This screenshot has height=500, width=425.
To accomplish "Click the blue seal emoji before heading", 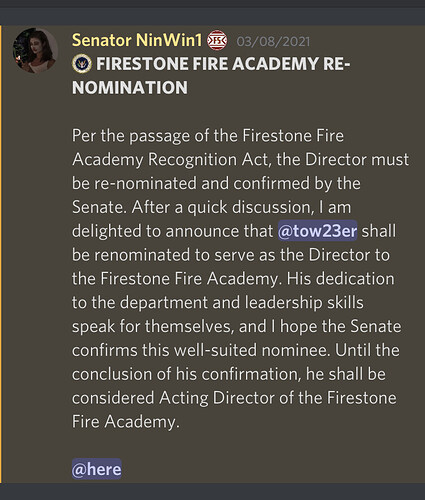I will coord(82,64).
